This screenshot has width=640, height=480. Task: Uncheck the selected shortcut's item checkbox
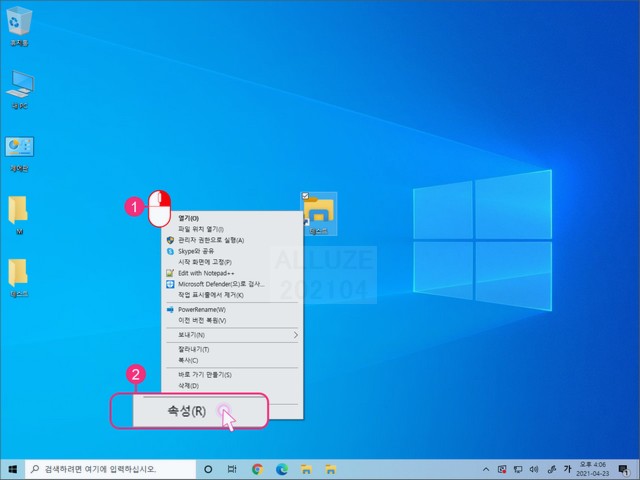coord(305,196)
